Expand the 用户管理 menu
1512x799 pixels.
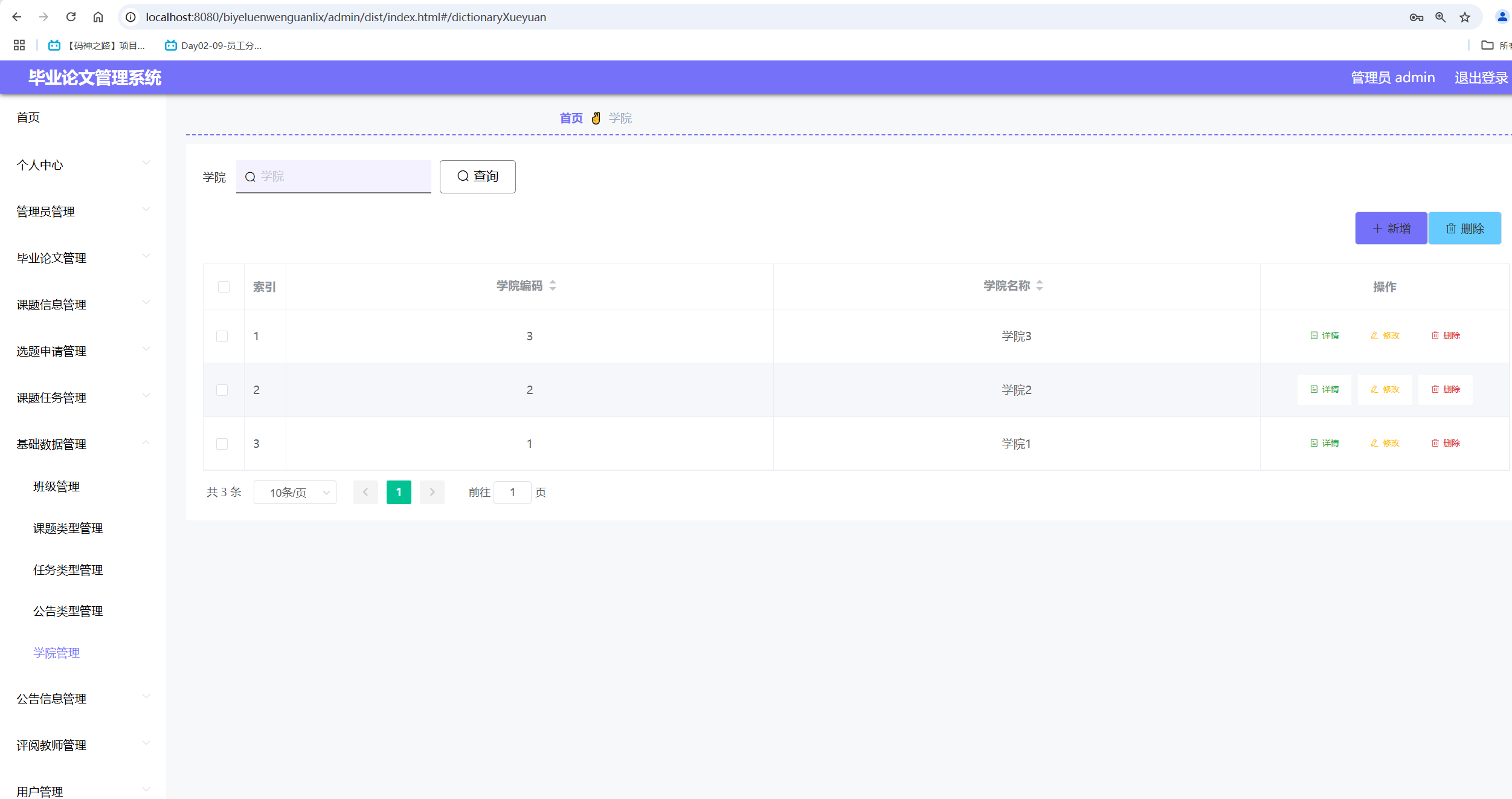click(83, 791)
